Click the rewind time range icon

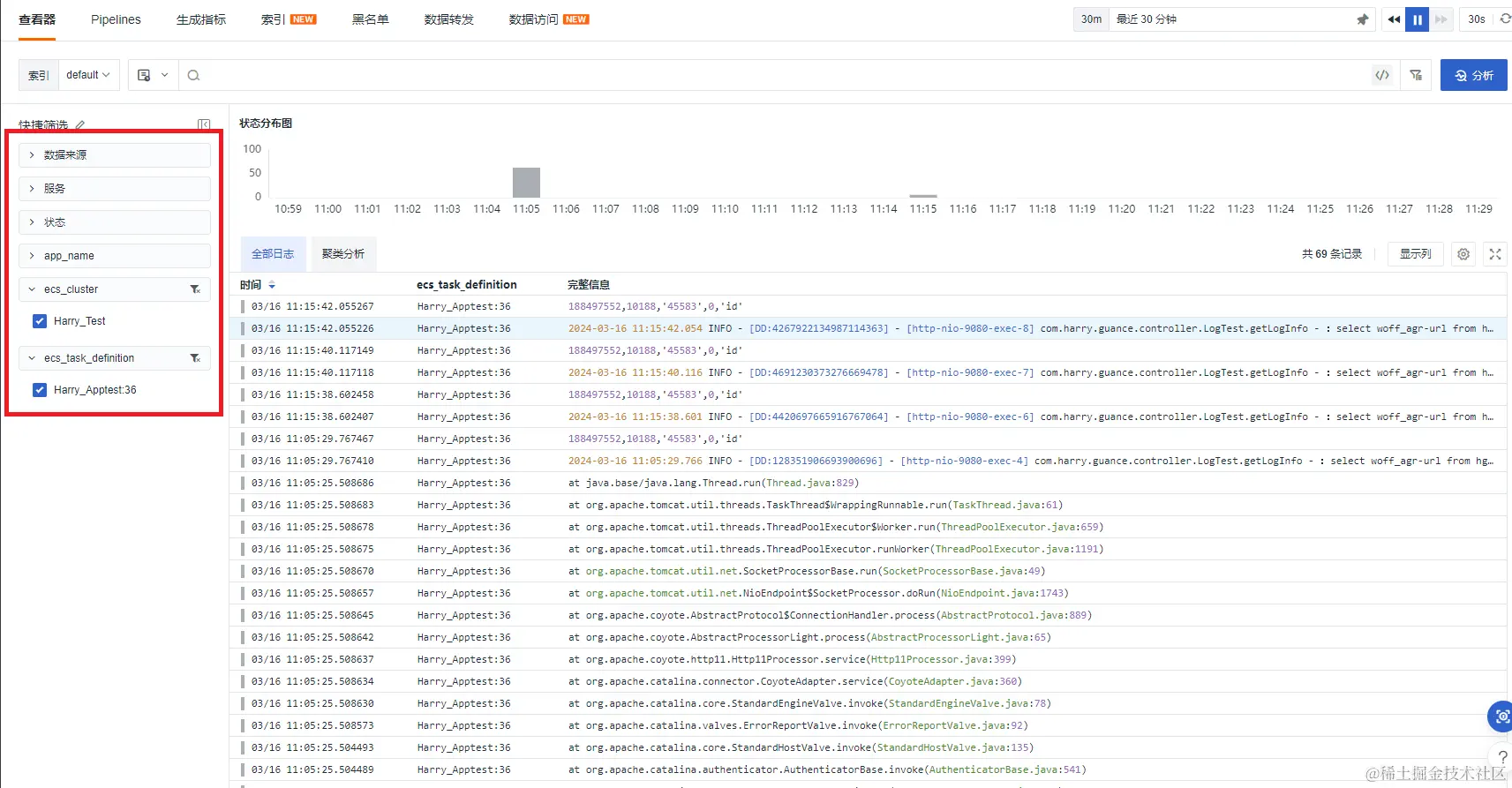point(1394,19)
